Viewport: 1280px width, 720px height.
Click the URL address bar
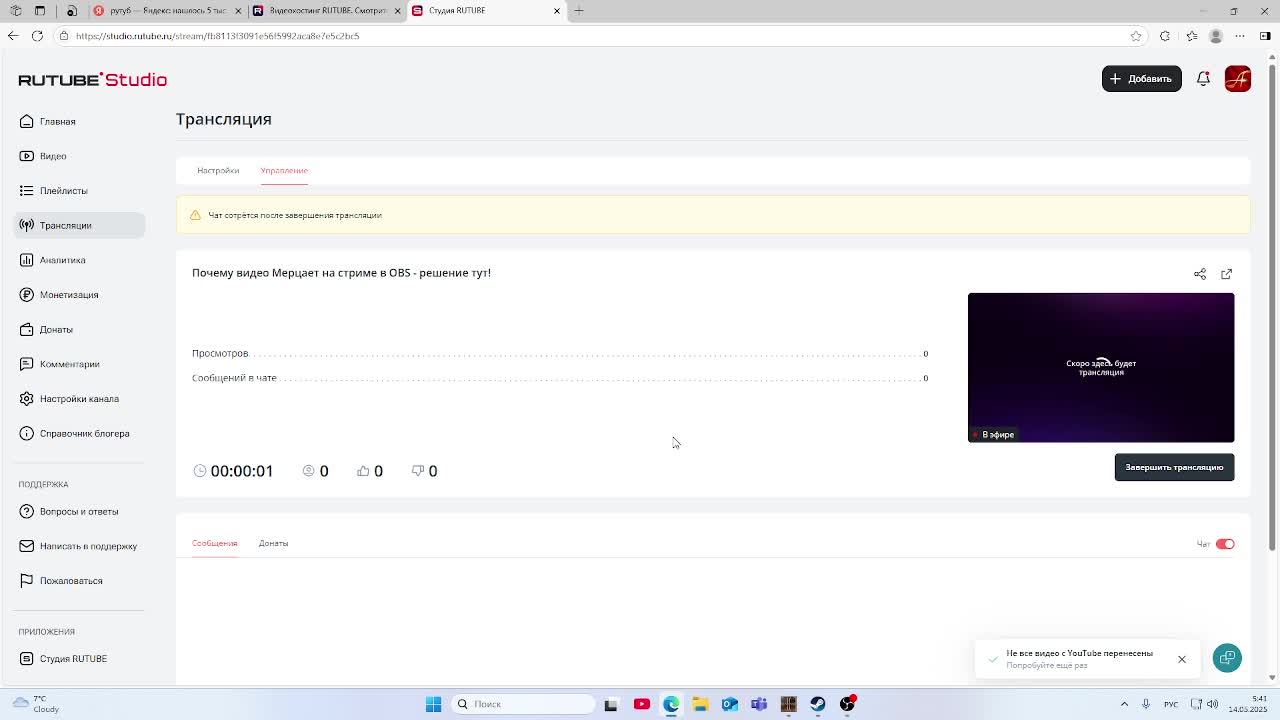tap(600, 36)
